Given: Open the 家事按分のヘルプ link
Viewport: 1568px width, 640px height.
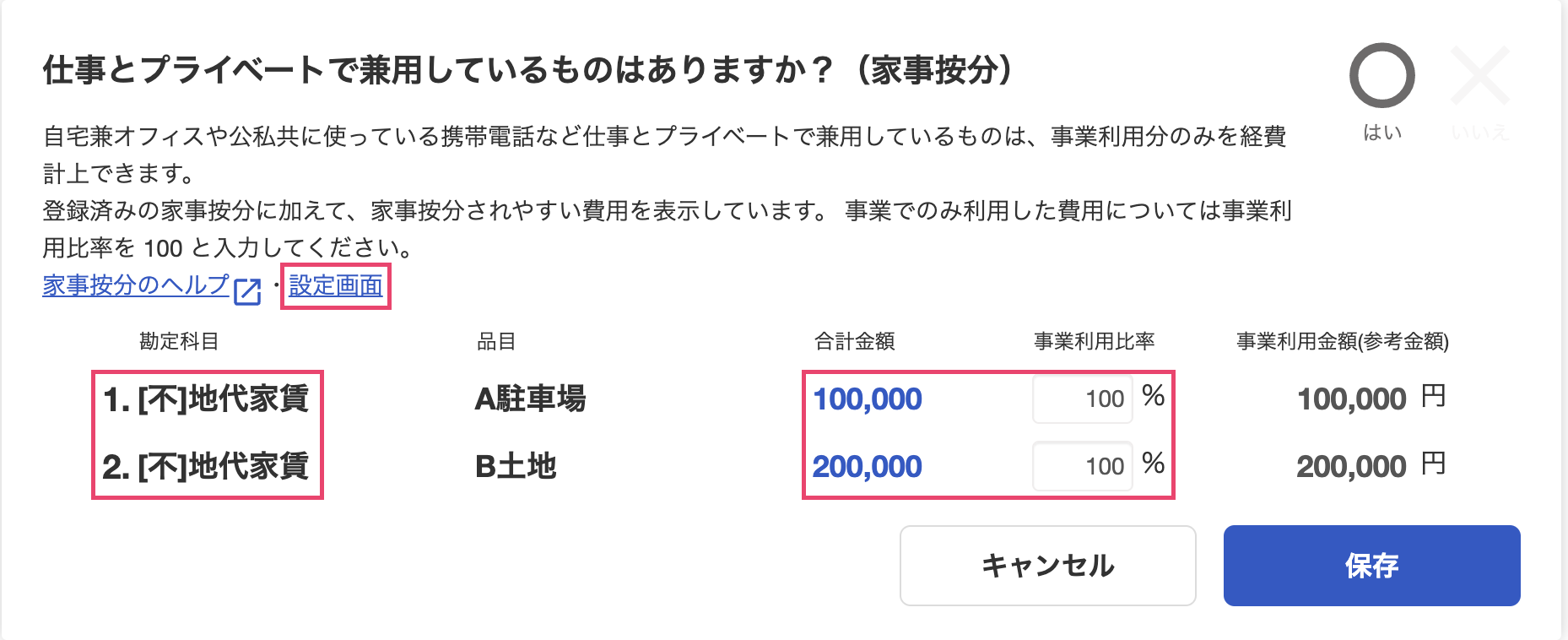Looking at the screenshot, I should (x=136, y=285).
